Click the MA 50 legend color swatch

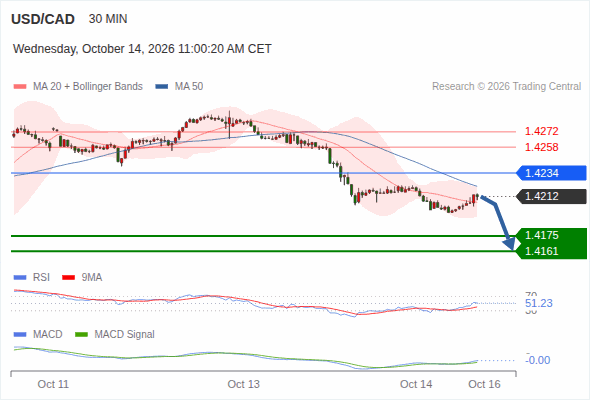click(162, 87)
